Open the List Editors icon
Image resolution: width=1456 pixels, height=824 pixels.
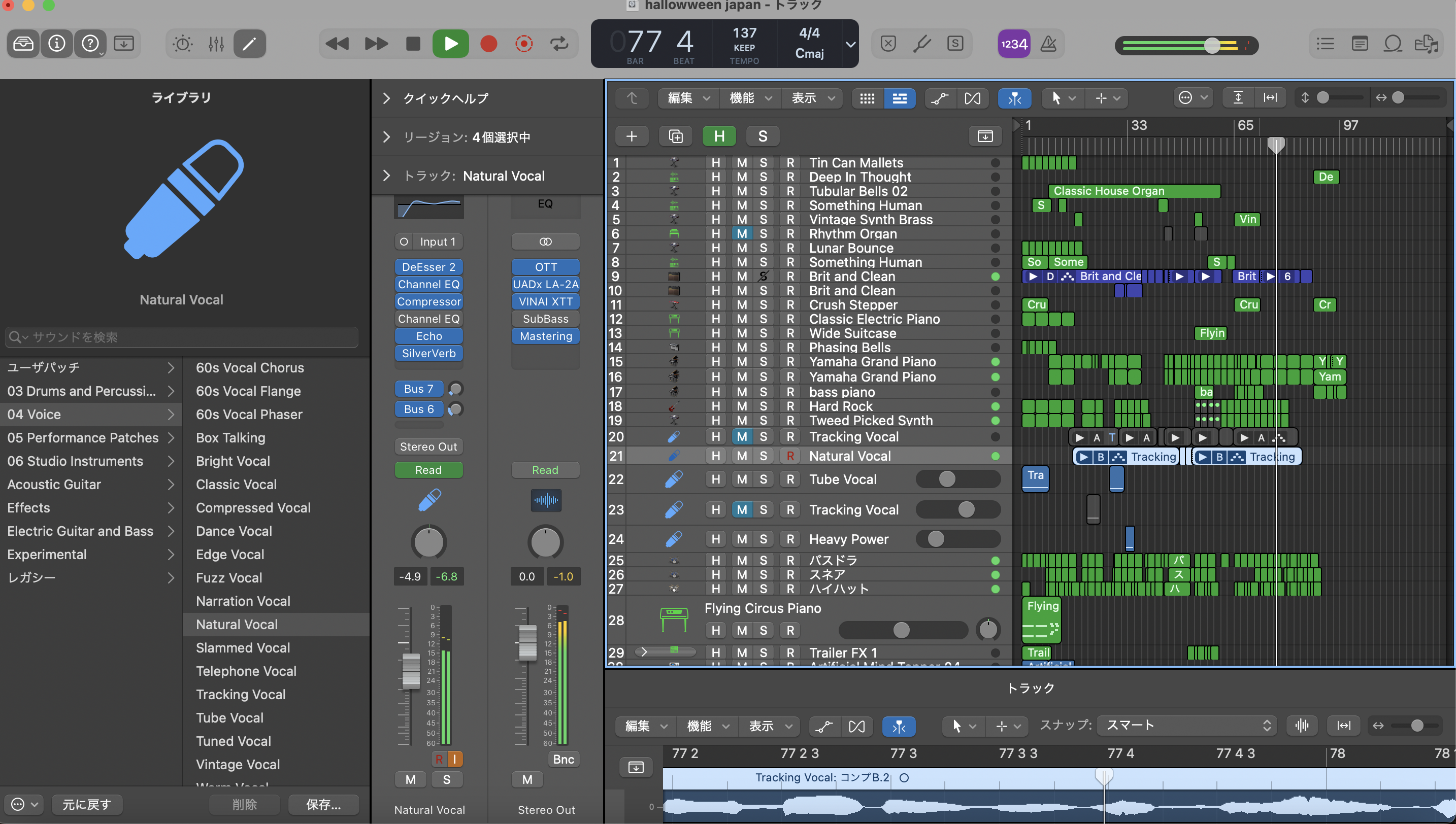1325,44
